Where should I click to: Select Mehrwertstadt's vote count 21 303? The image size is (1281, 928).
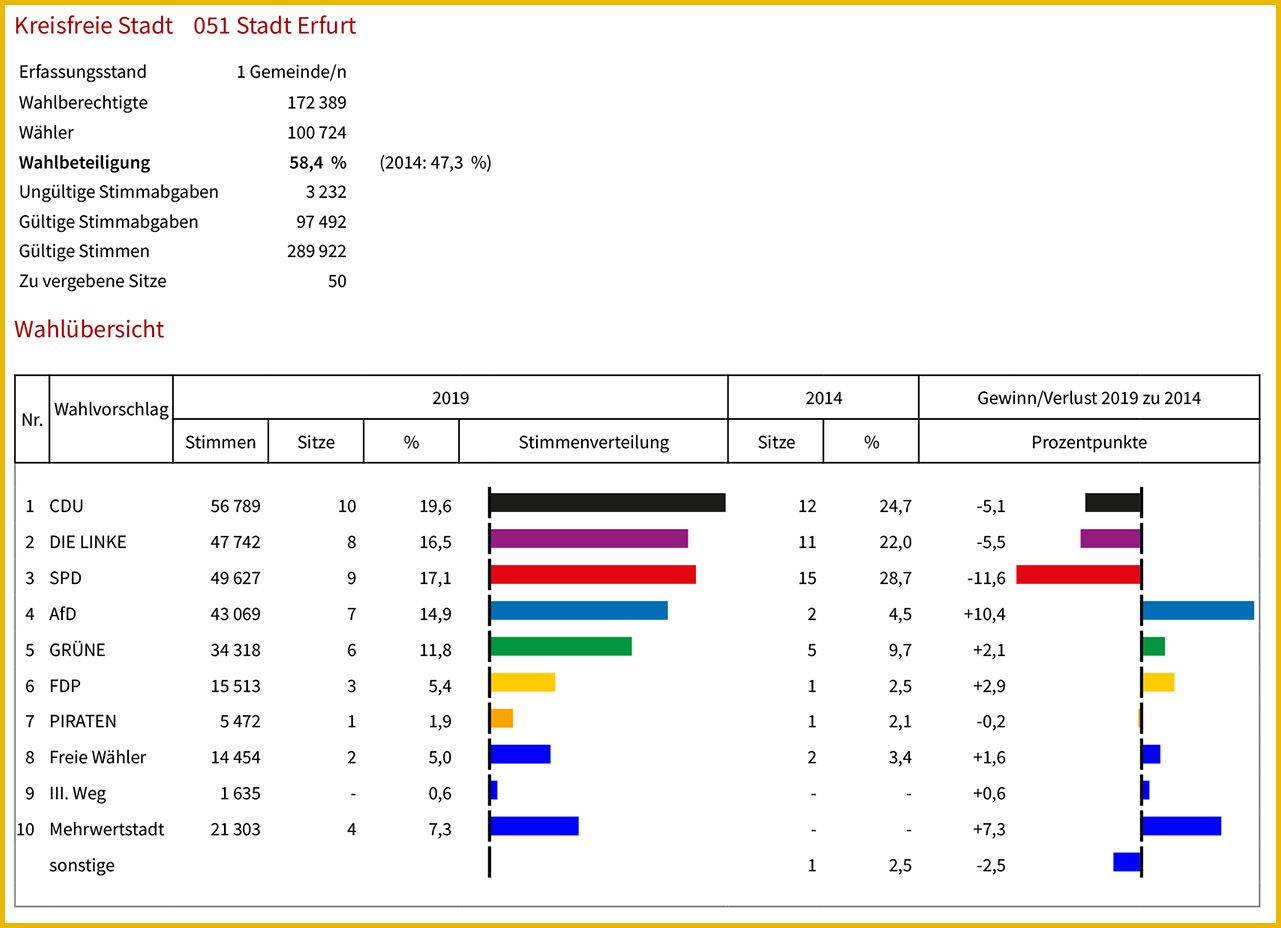(236, 830)
